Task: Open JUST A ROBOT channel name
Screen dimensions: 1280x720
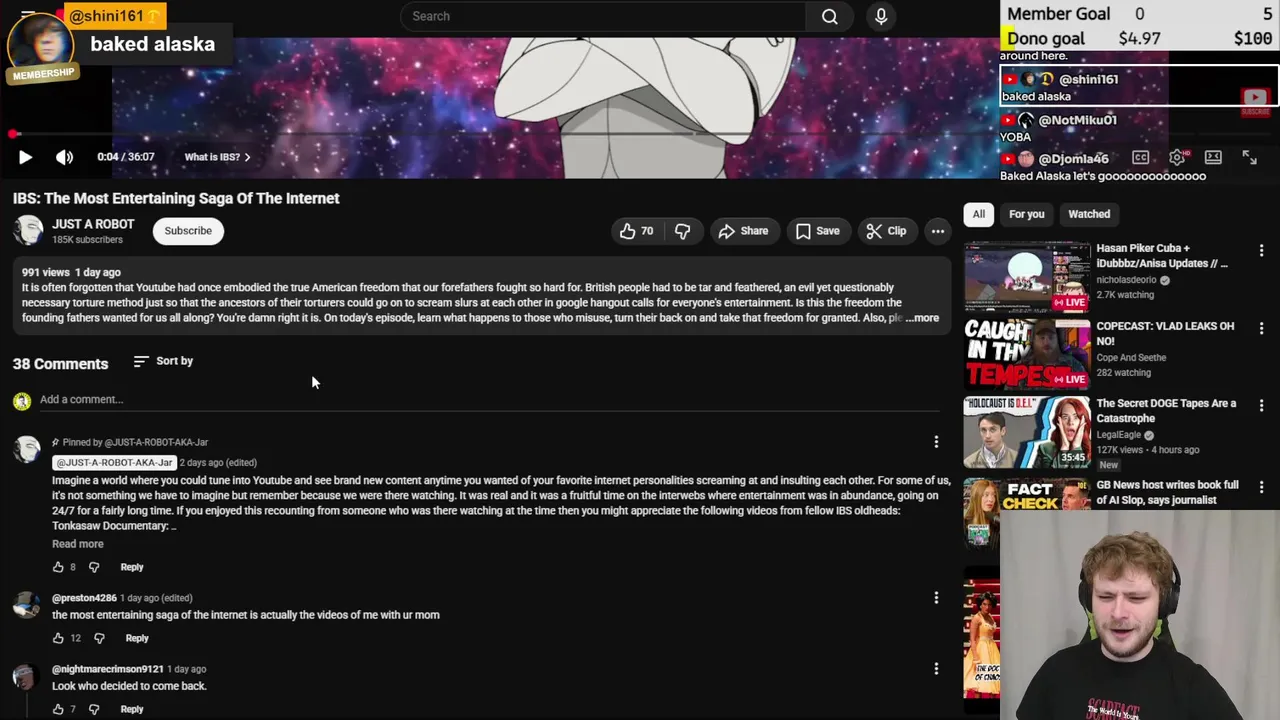Action: pyautogui.click(x=93, y=224)
